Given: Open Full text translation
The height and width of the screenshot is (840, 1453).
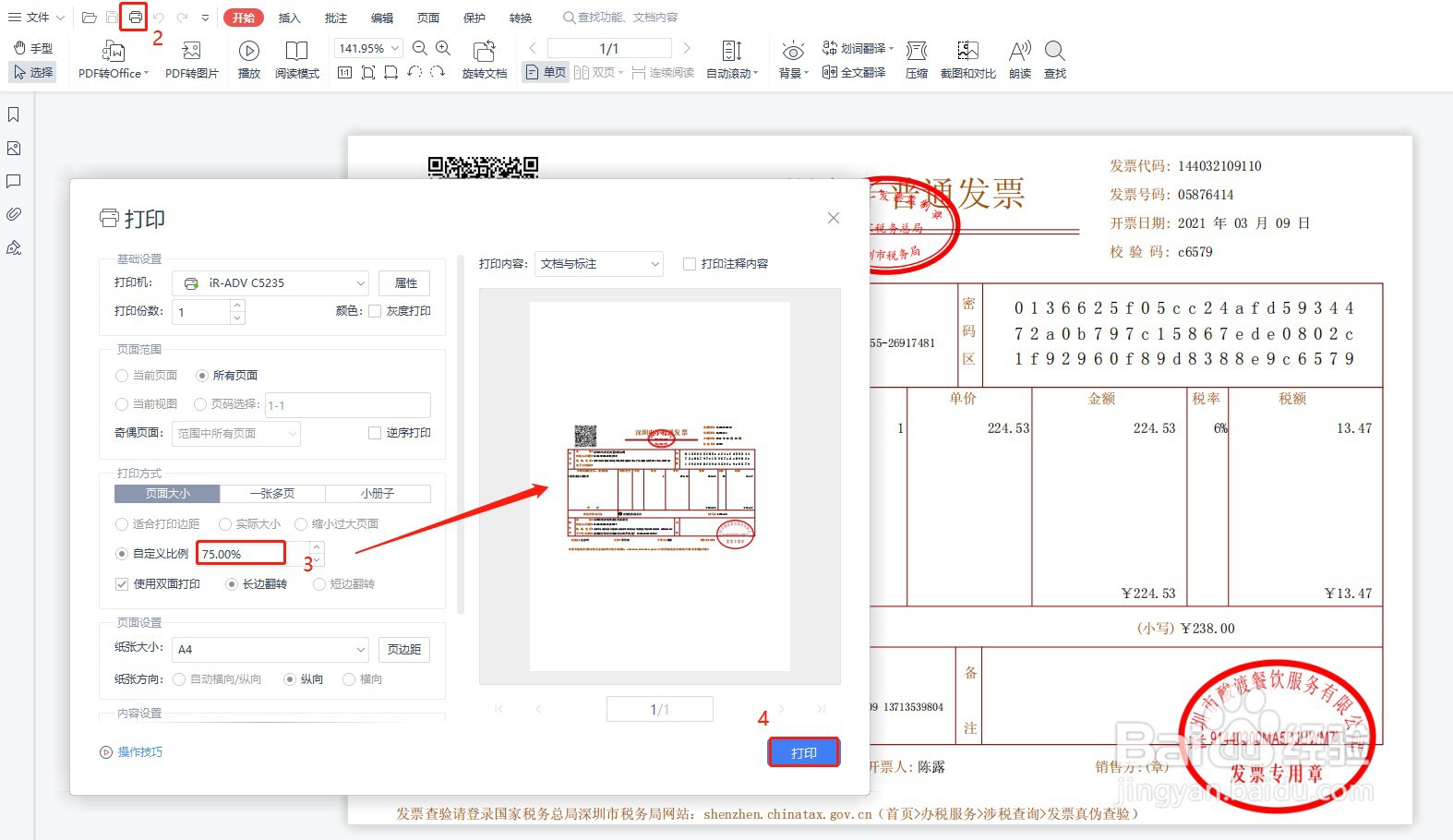Looking at the screenshot, I should pos(854,72).
